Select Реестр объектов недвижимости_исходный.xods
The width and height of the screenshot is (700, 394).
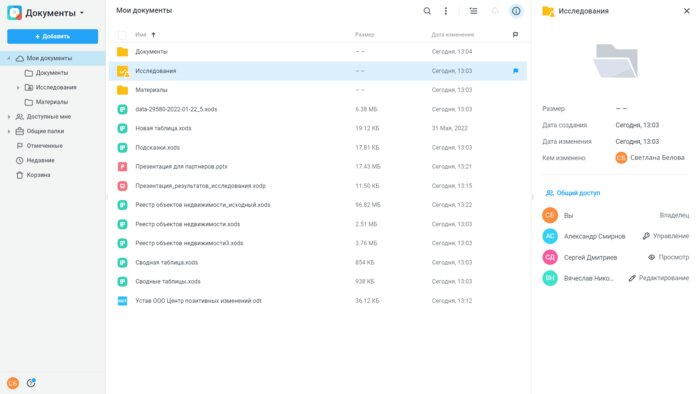[203, 205]
